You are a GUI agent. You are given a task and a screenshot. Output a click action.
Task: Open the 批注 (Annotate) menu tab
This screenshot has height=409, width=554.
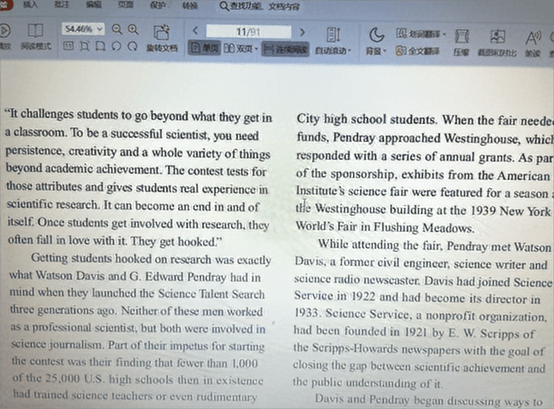pyautogui.click(x=61, y=5)
